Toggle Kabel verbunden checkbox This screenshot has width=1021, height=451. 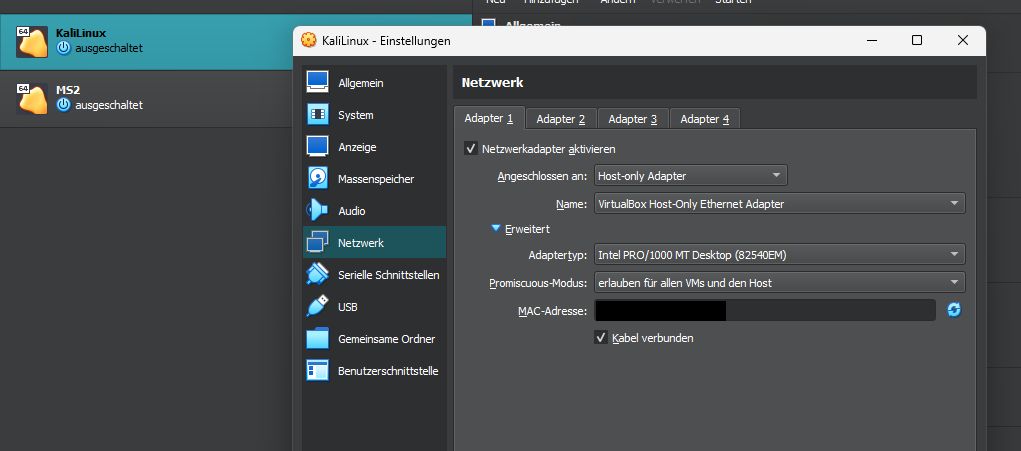pyautogui.click(x=601, y=338)
